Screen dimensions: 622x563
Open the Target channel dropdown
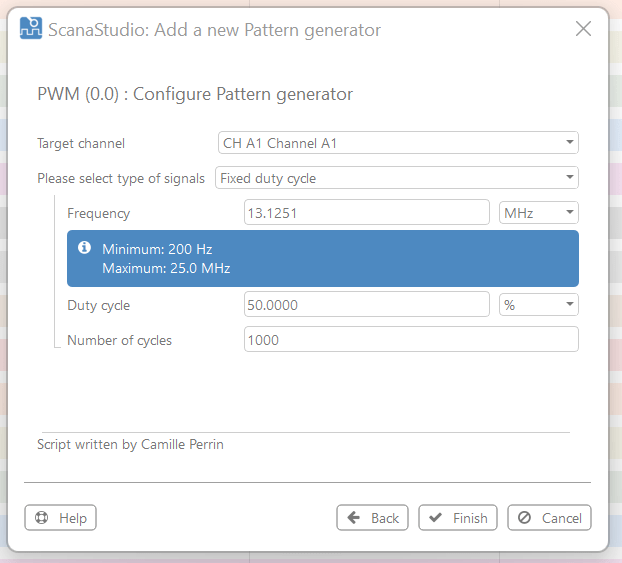point(398,143)
